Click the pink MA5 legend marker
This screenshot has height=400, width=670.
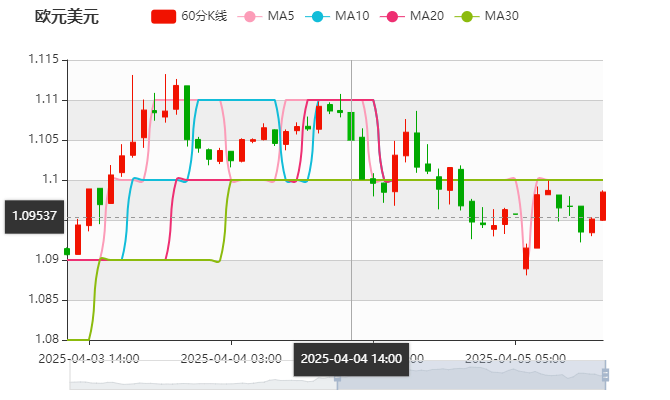249,17
